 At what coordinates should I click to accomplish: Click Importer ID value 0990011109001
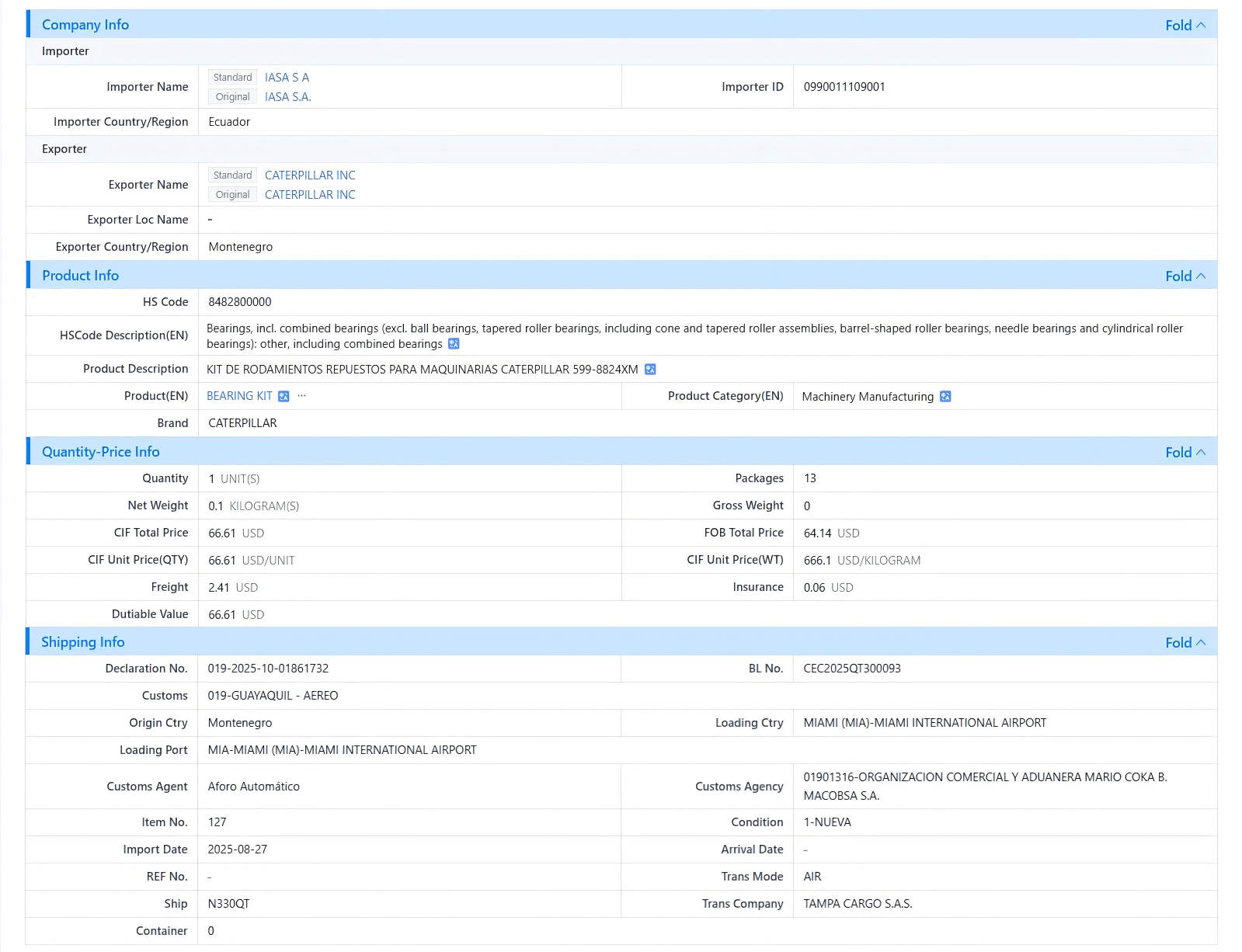(x=844, y=87)
